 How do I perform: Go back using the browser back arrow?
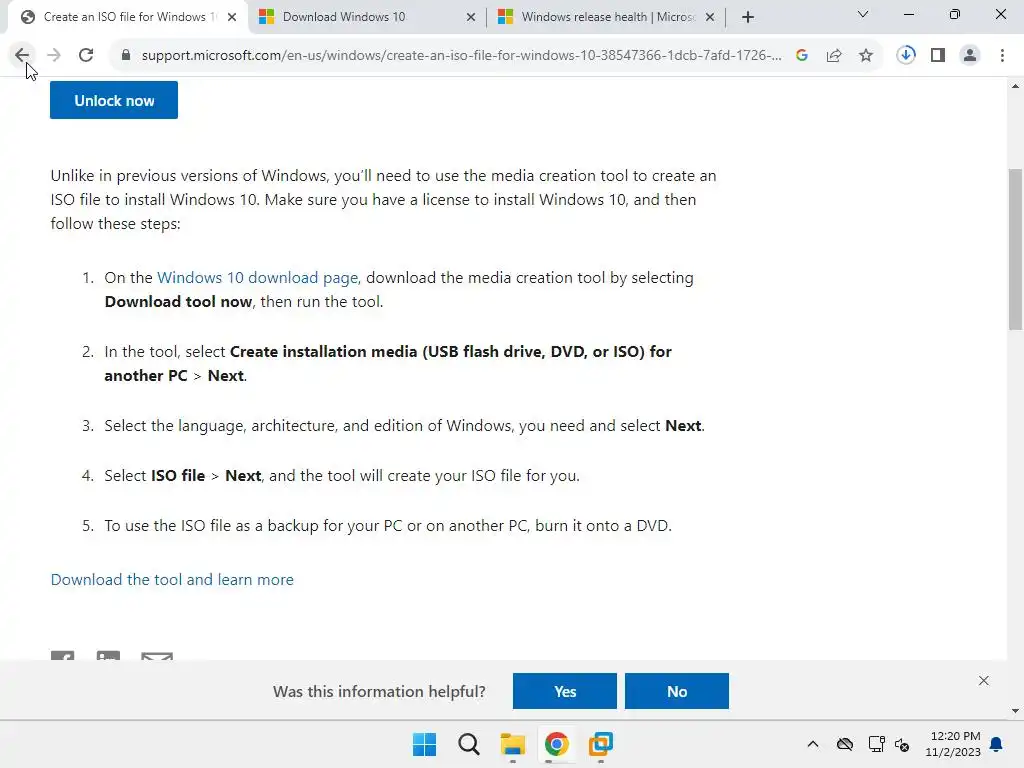22,55
